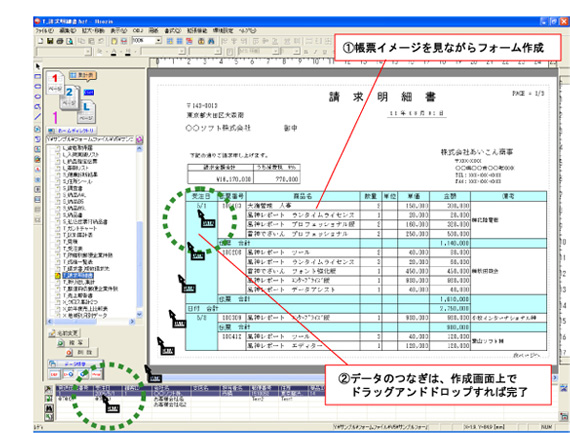Click the 受注日 column header in form
Image resolution: width=570 pixels, height=433 pixels.
[201, 196]
